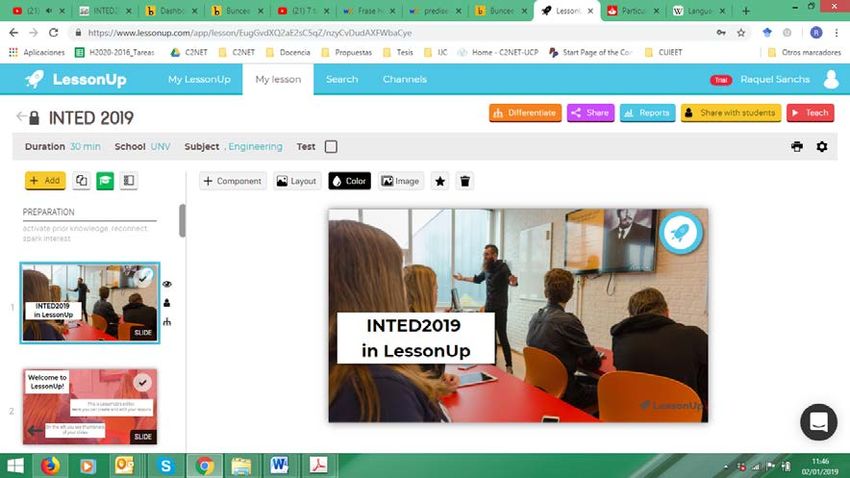
Task: Click the Differentiate button
Action: [x=525, y=113]
